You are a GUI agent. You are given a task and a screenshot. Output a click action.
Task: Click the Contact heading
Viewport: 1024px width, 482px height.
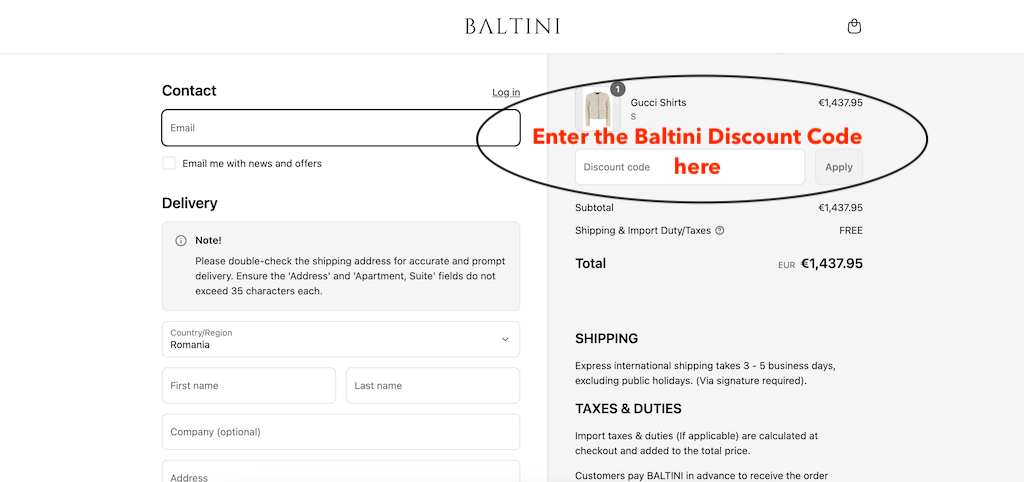[x=189, y=91]
